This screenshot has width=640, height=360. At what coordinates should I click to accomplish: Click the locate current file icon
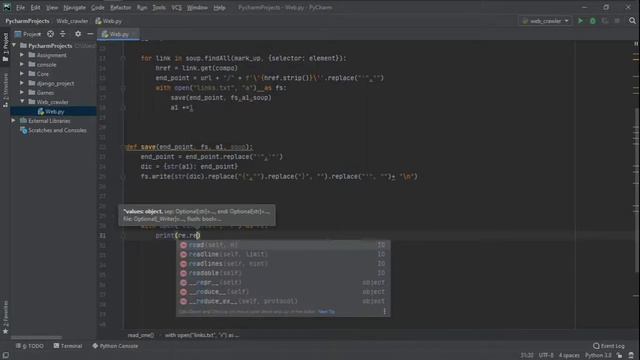tap(50, 34)
